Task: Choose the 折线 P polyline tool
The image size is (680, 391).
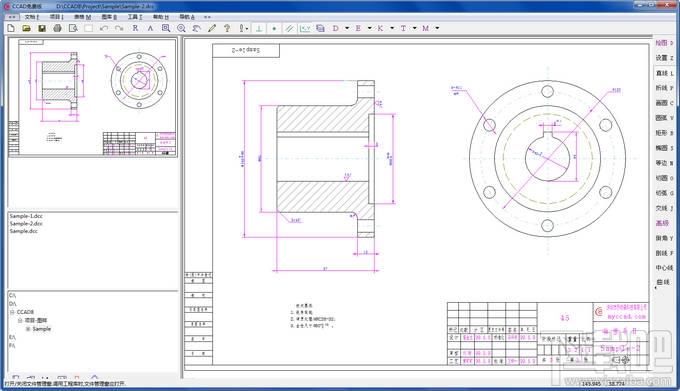Action: coord(664,88)
